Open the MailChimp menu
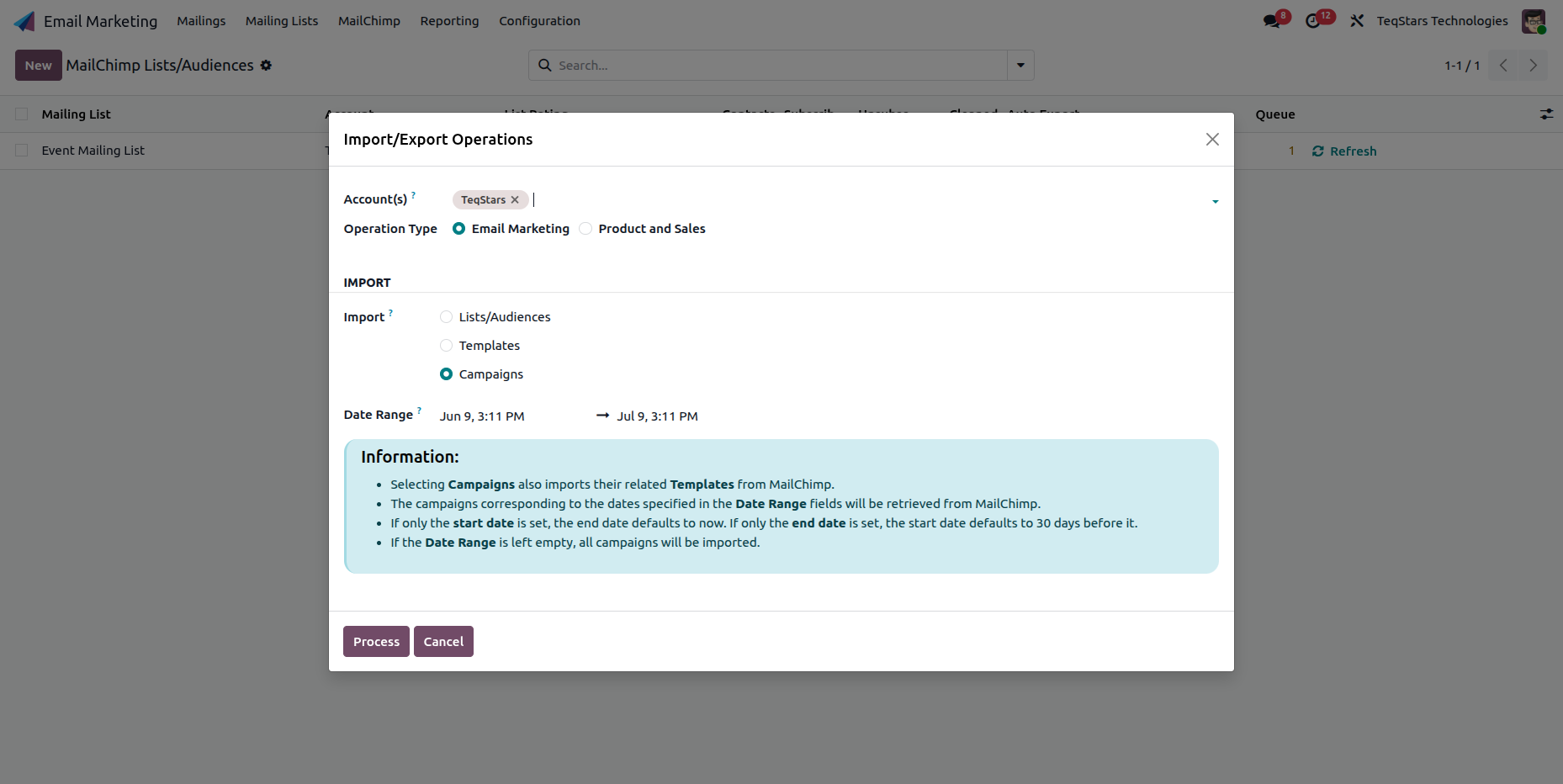1563x784 pixels. coord(369,21)
